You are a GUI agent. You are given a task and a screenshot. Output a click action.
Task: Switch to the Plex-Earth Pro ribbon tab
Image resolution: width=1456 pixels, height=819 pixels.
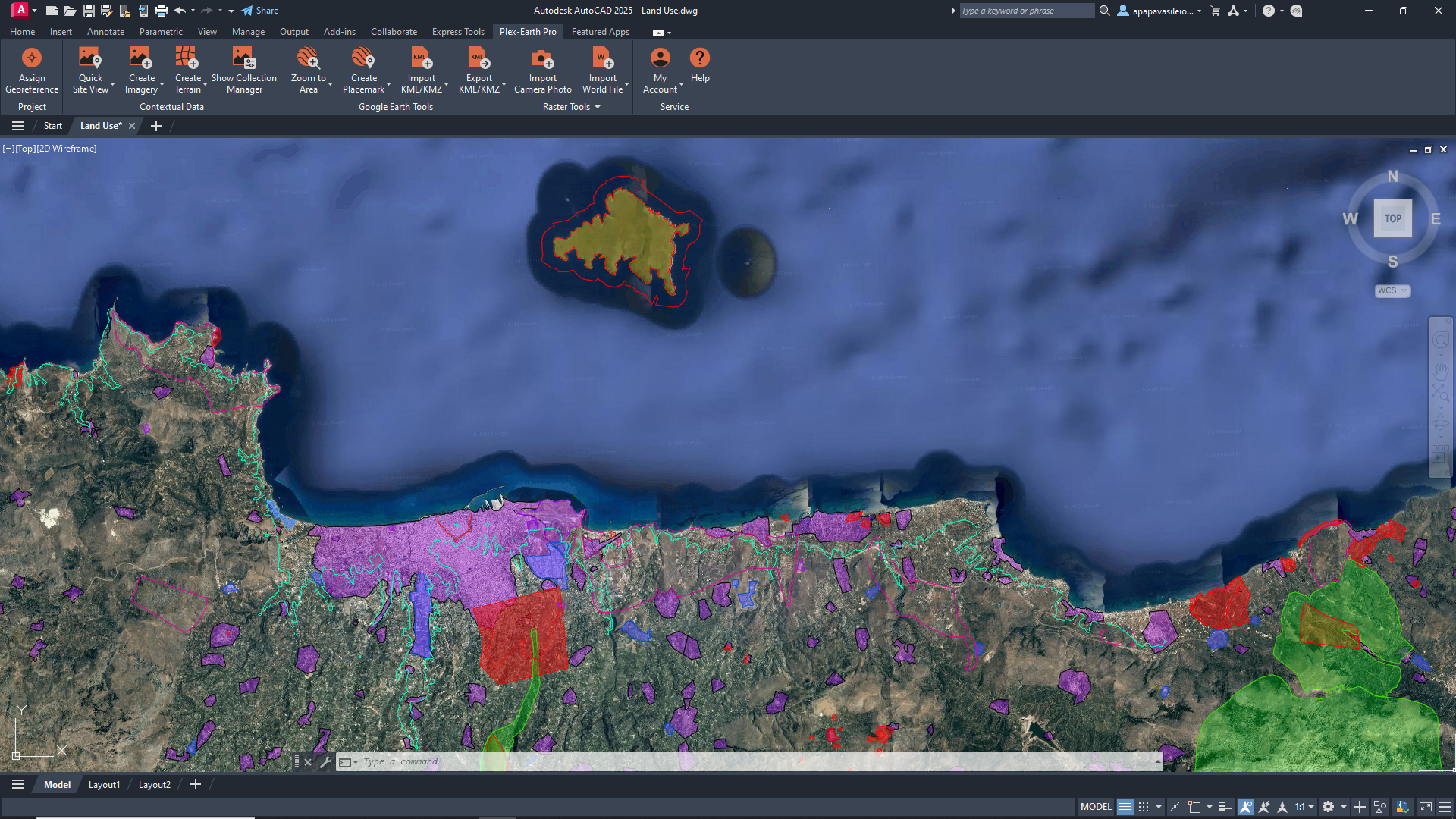(x=528, y=31)
